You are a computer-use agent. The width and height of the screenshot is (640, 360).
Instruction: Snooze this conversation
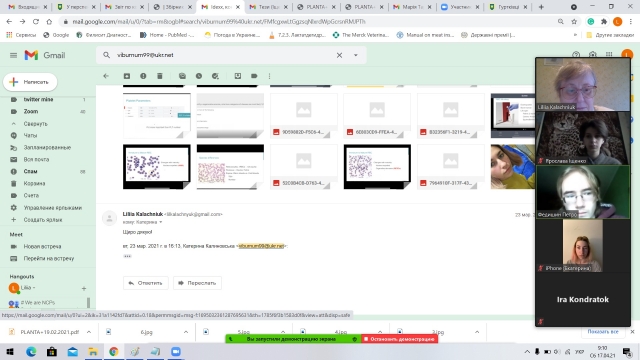coord(199,76)
